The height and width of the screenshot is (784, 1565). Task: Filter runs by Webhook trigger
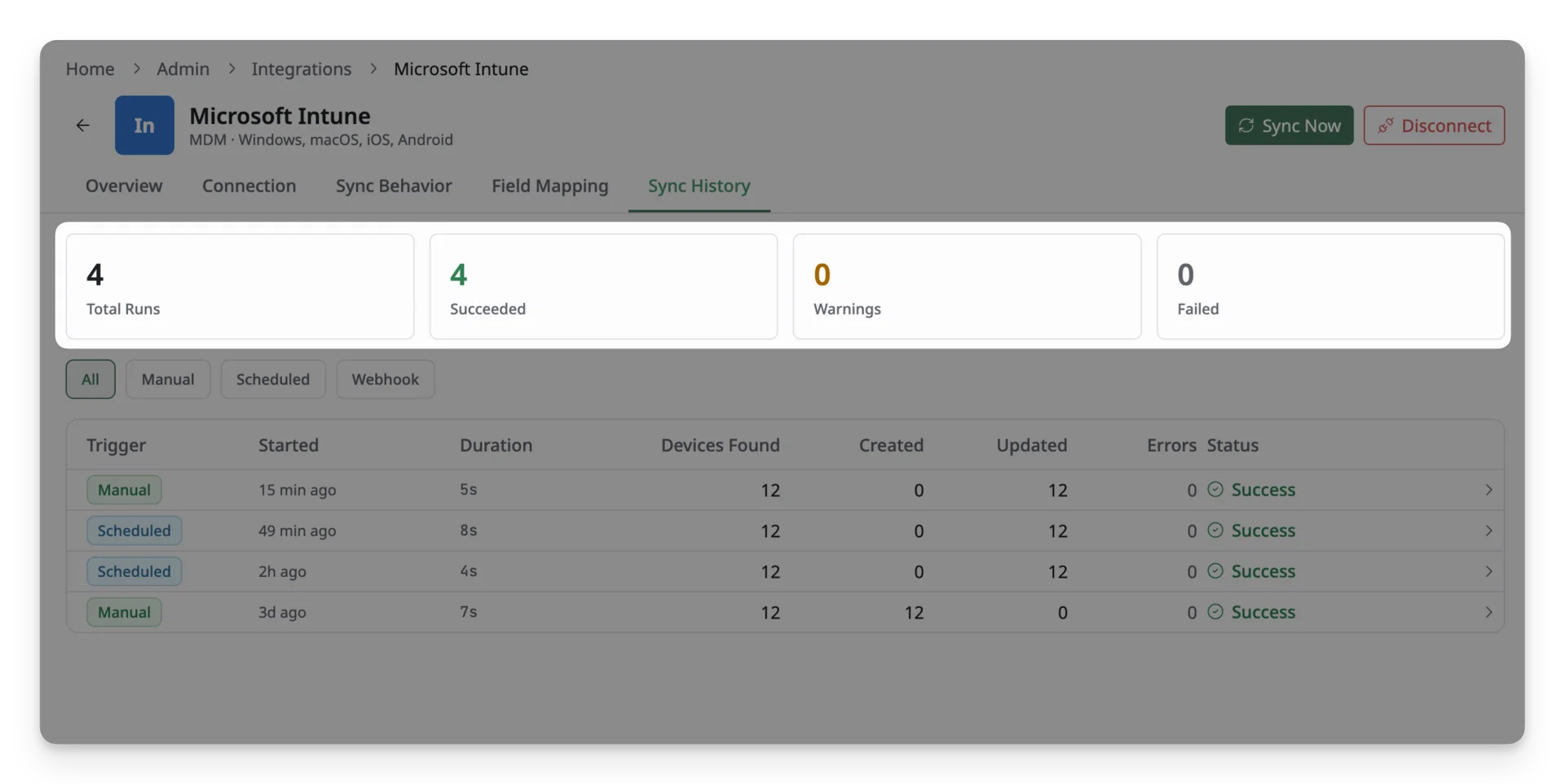[386, 379]
